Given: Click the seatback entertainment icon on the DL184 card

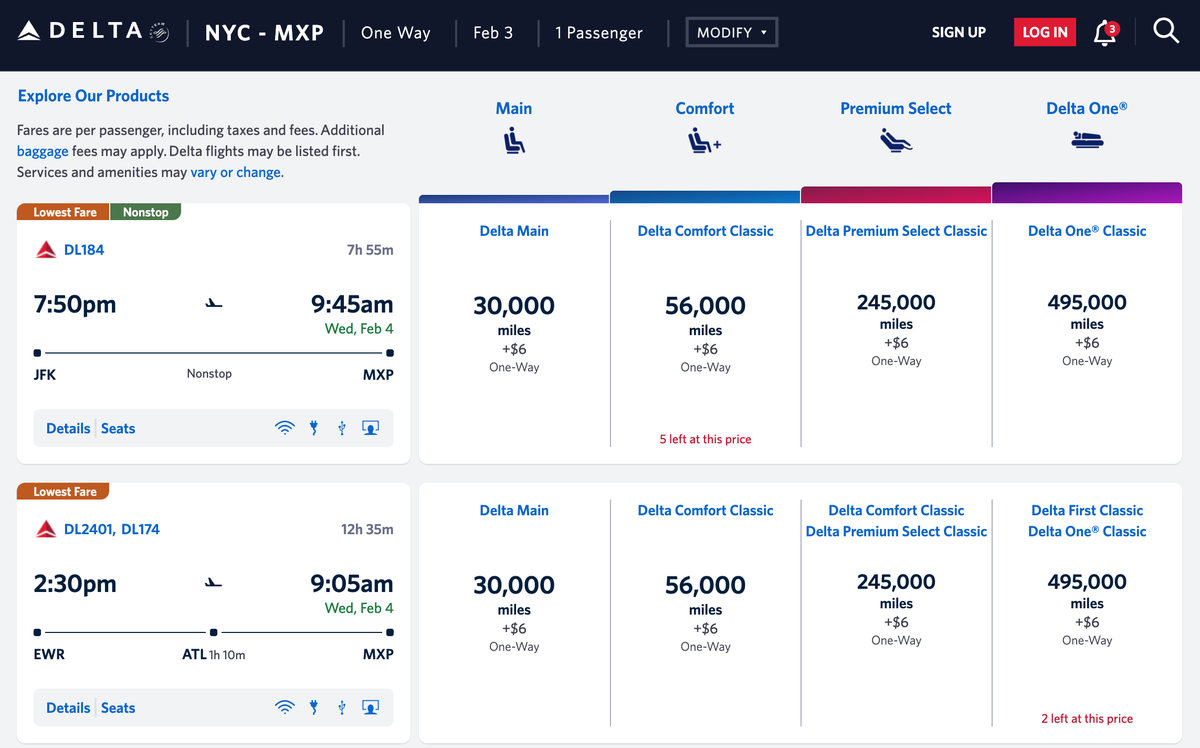Looking at the screenshot, I should point(370,427).
